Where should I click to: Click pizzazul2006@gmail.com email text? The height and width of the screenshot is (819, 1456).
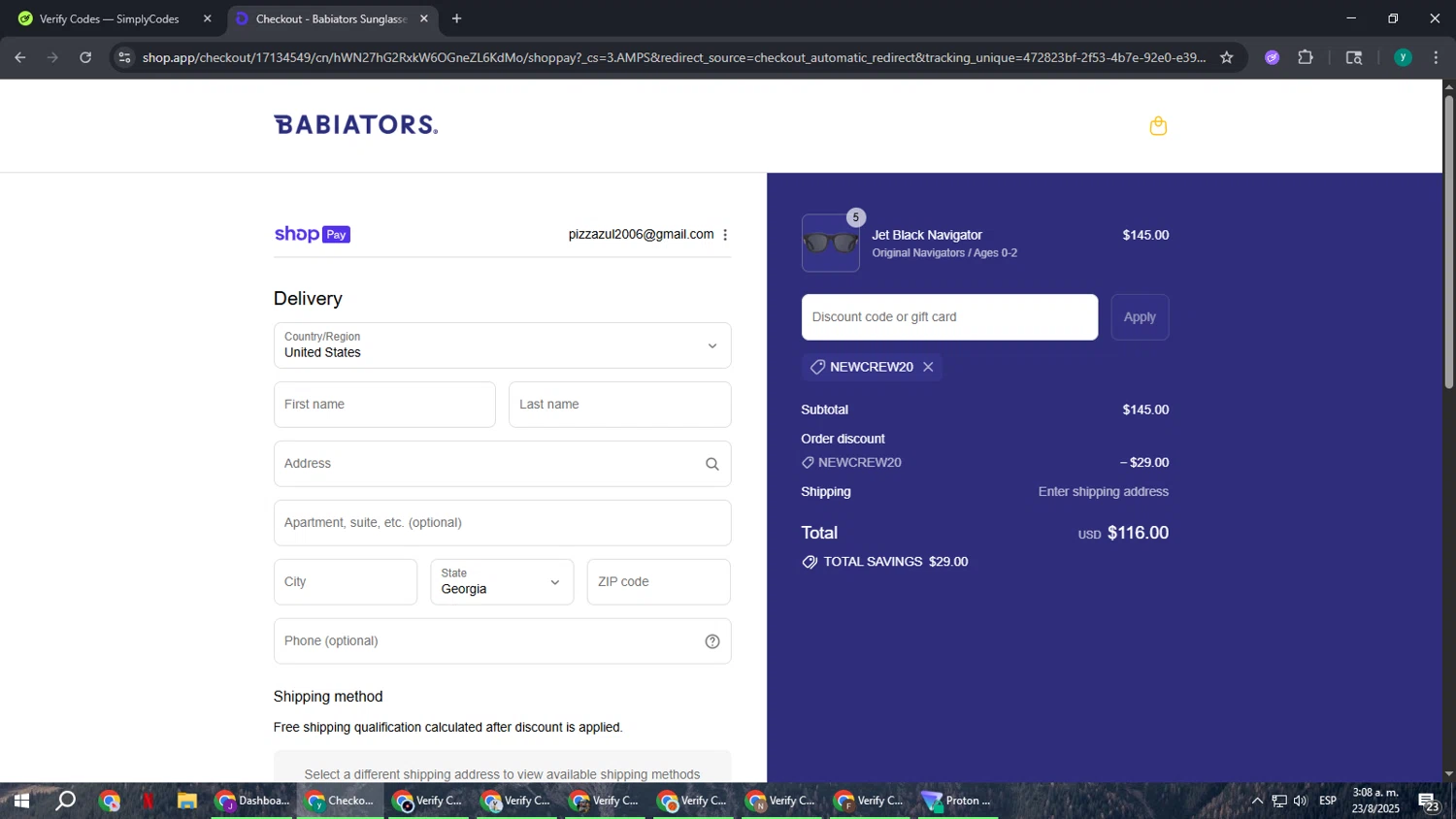(x=641, y=235)
